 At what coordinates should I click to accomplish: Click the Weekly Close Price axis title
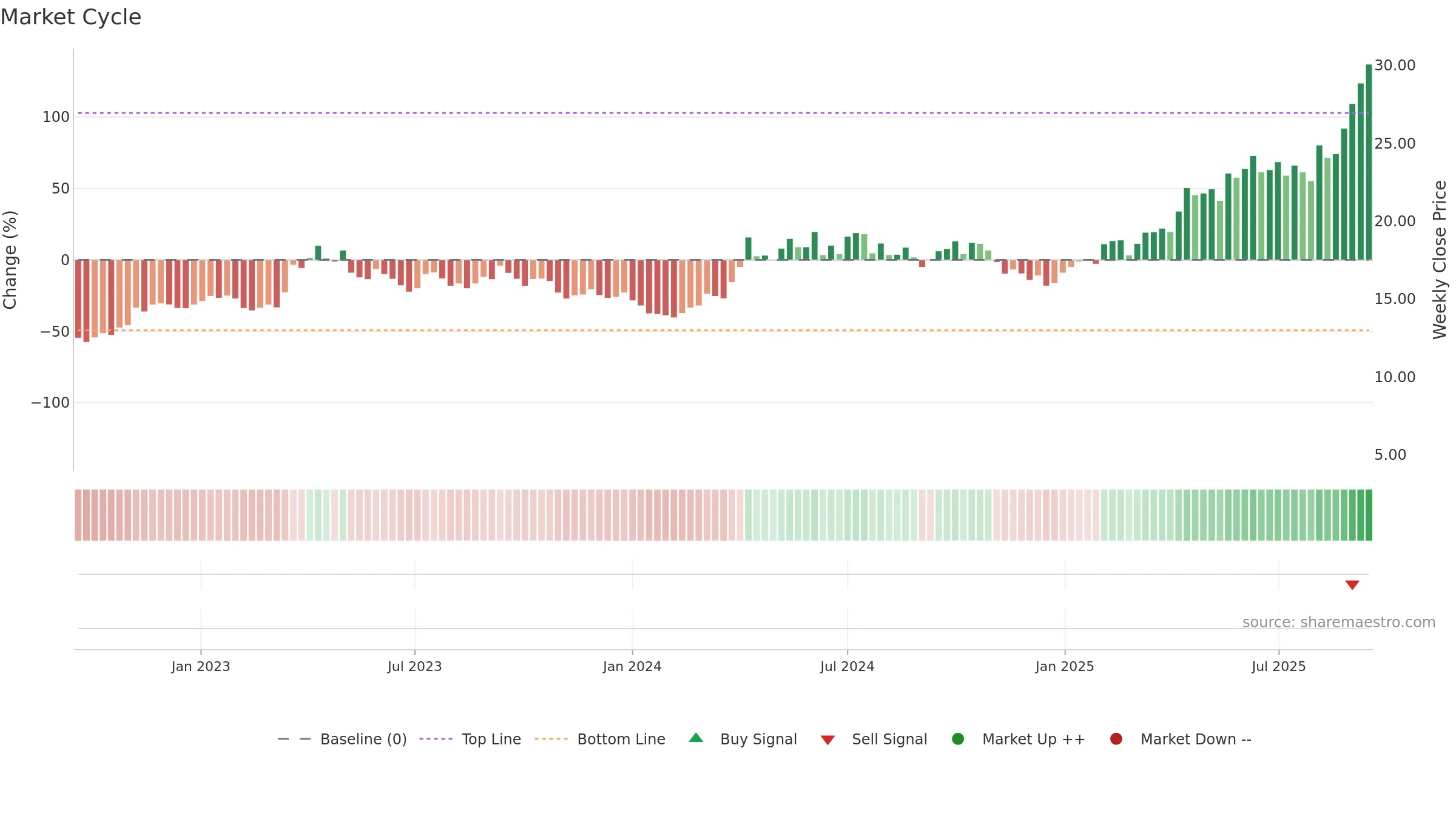1440,260
